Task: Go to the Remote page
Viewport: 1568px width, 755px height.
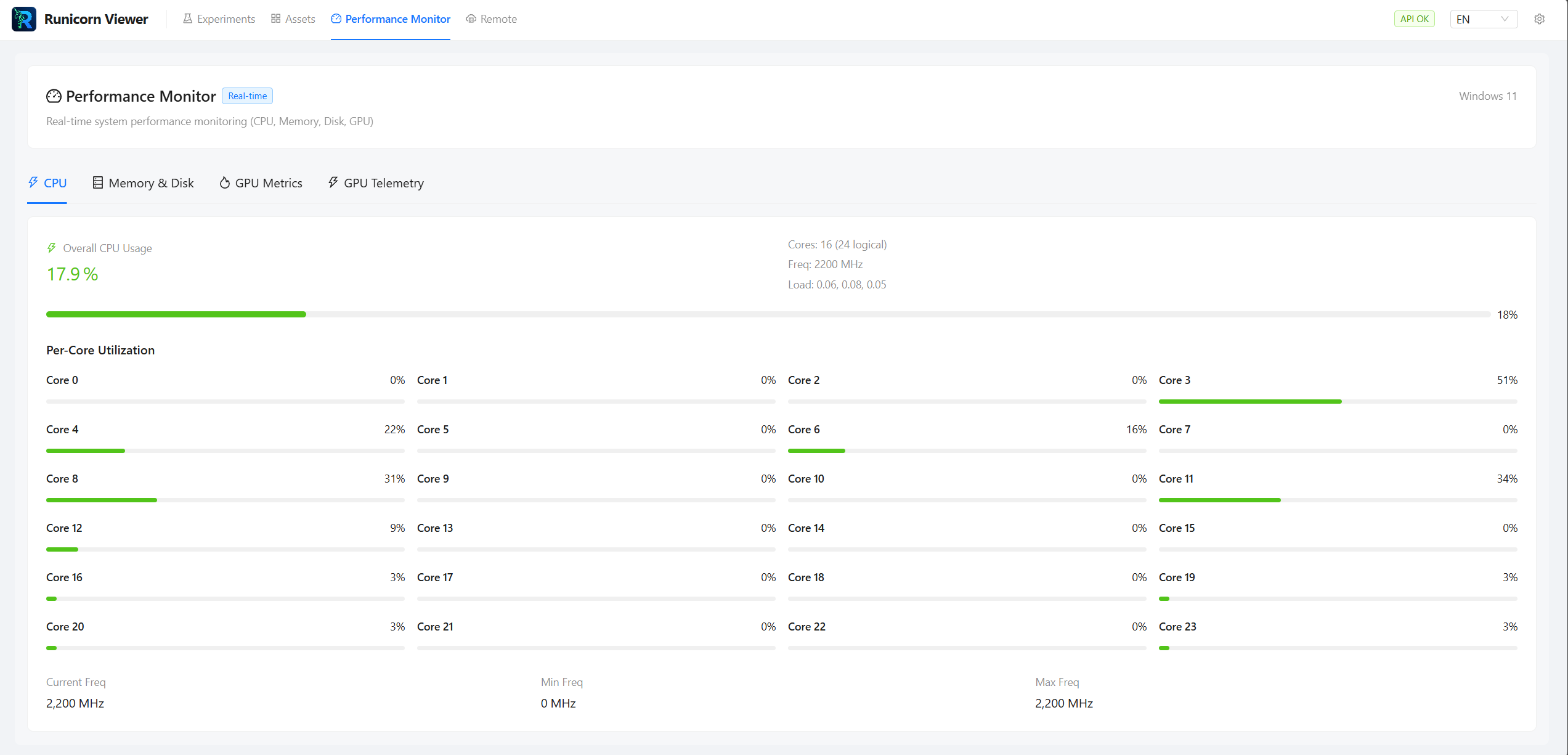Action: click(498, 19)
